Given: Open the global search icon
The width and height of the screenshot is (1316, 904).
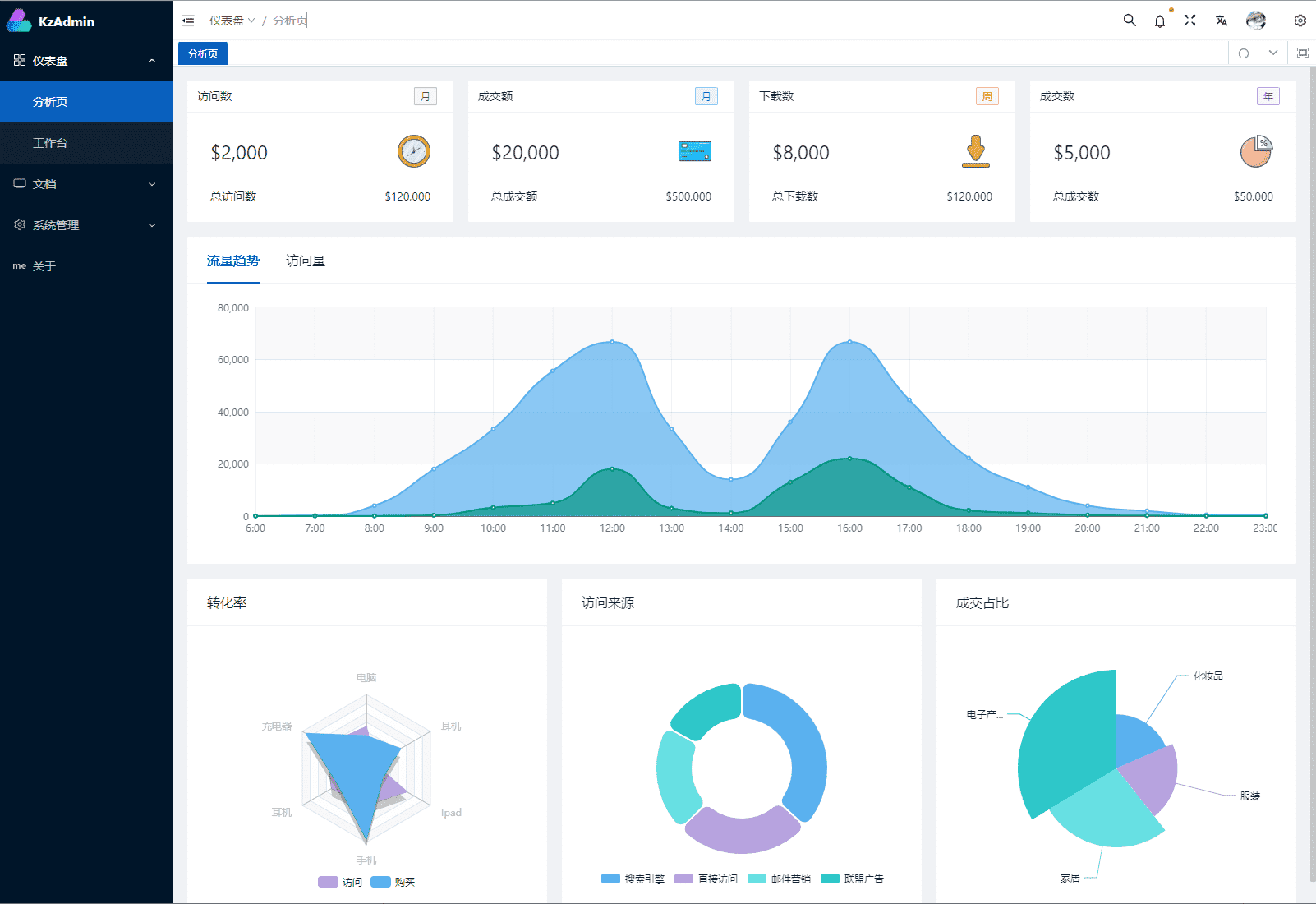Looking at the screenshot, I should (x=1130, y=20).
